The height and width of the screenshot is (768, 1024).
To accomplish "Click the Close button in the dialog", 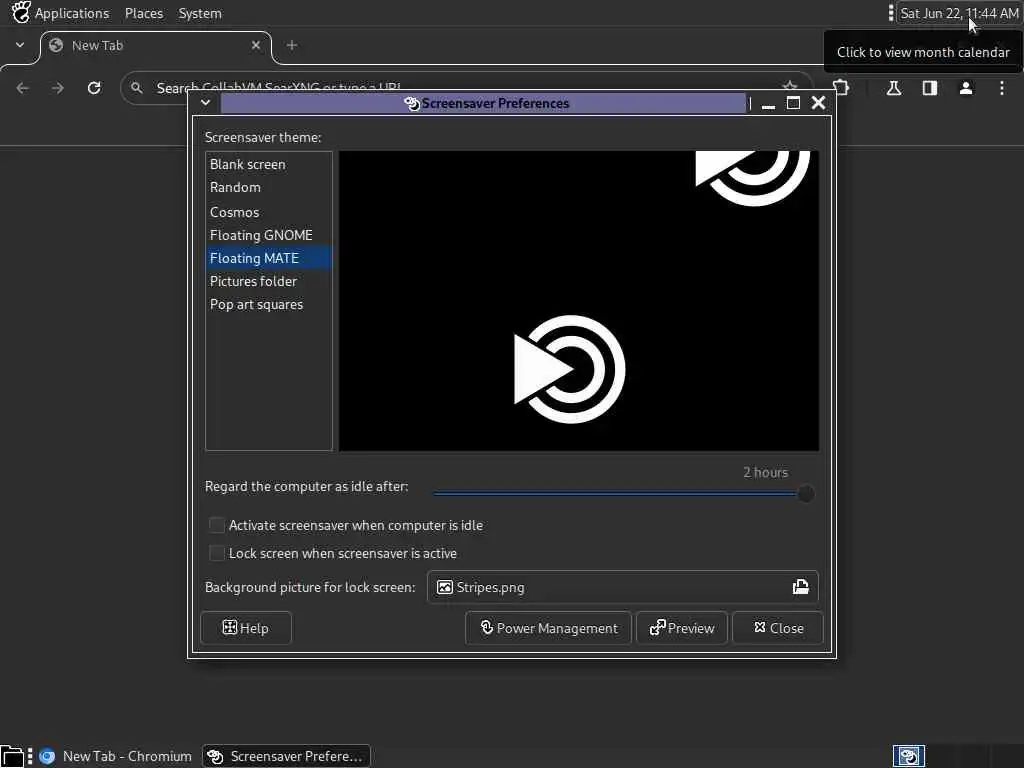I will pyautogui.click(x=778, y=628).
